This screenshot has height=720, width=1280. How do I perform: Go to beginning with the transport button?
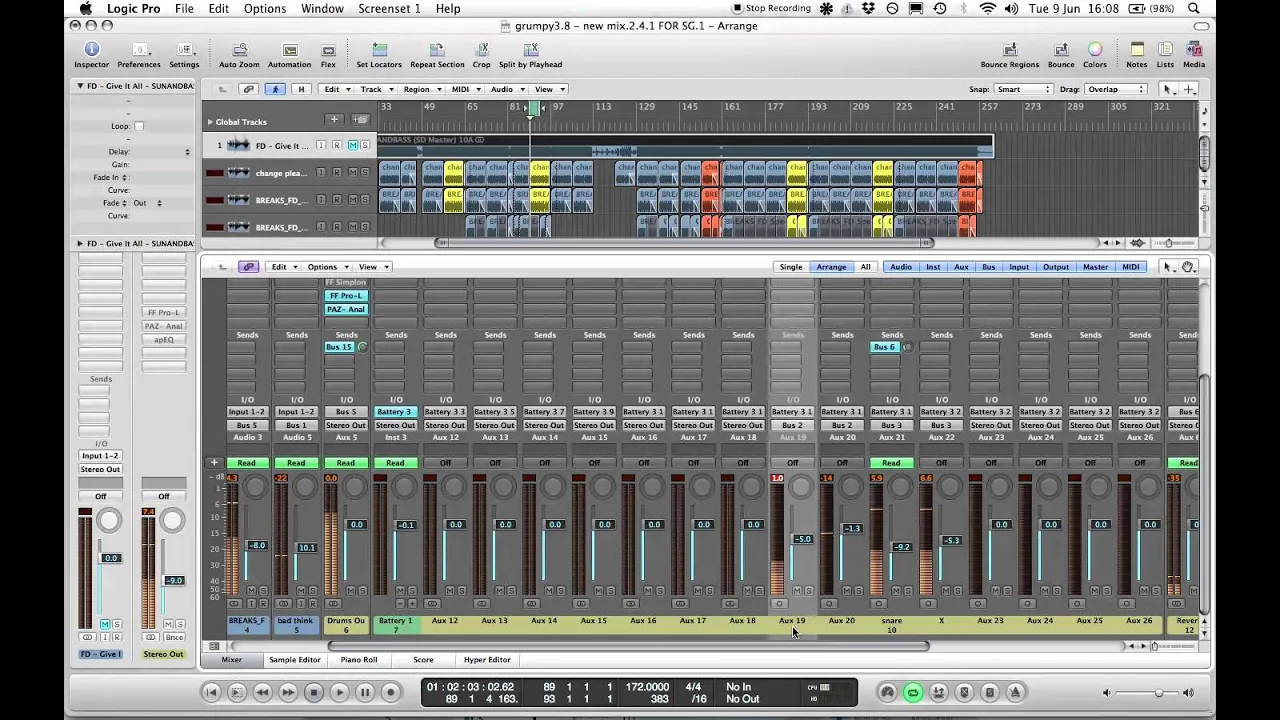pyautogui.click(x=211, y=692)
